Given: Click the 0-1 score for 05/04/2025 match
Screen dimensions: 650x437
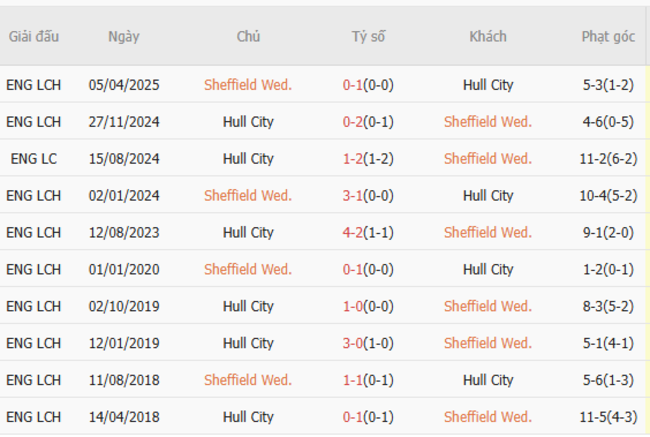Looking at the screenshot, I should pos(353,85).
